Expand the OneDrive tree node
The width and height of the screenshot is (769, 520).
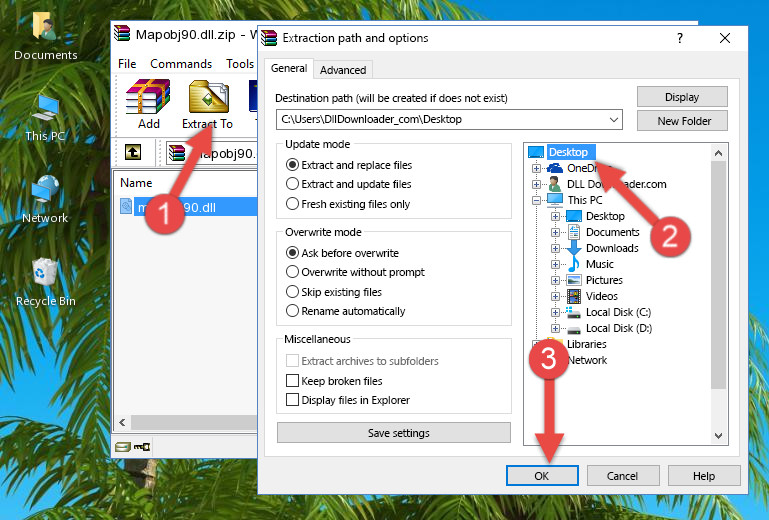pyautogui.click(x=536, y=168)
